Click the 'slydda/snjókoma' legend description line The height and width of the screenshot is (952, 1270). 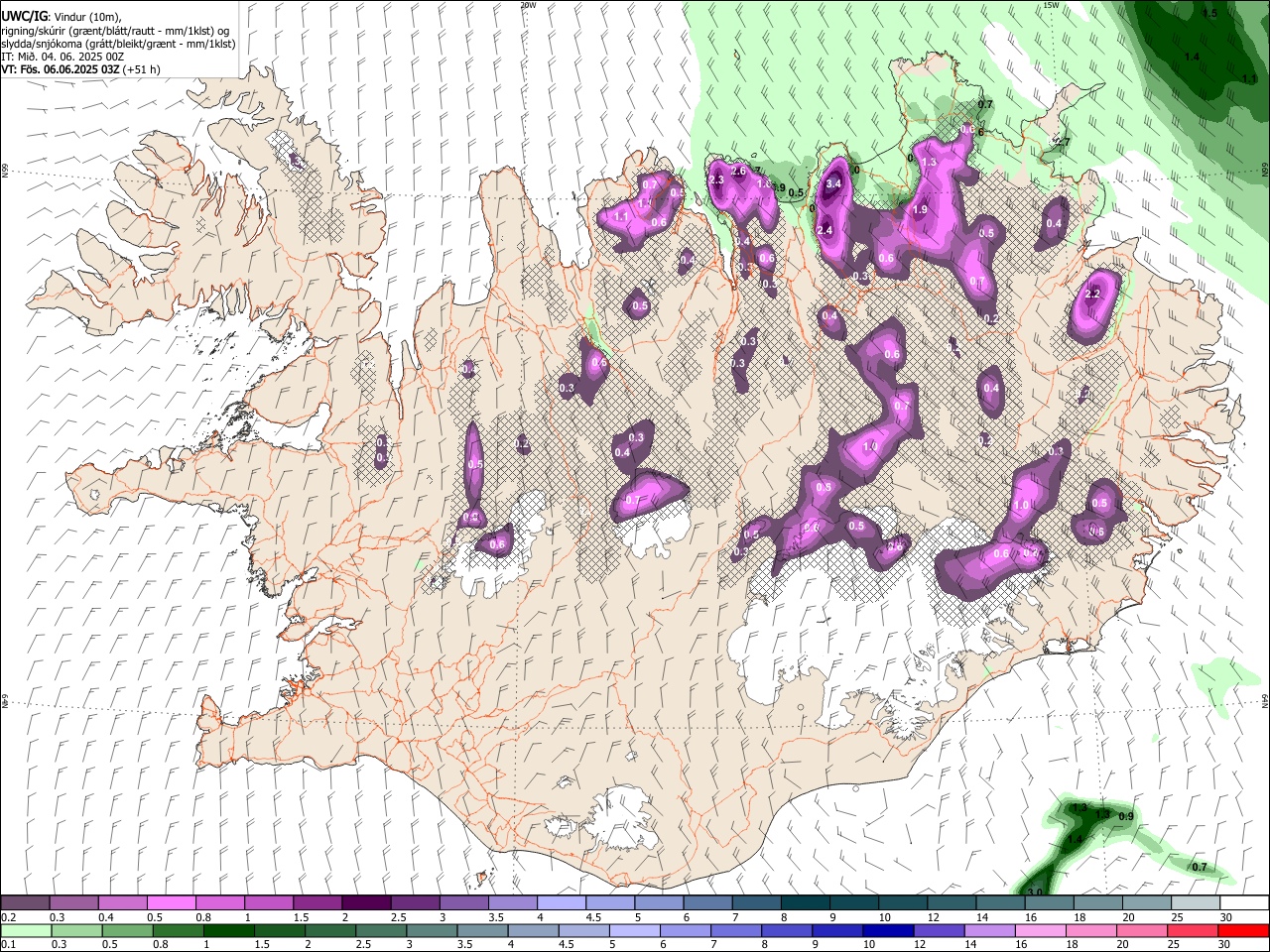[118, 44]
